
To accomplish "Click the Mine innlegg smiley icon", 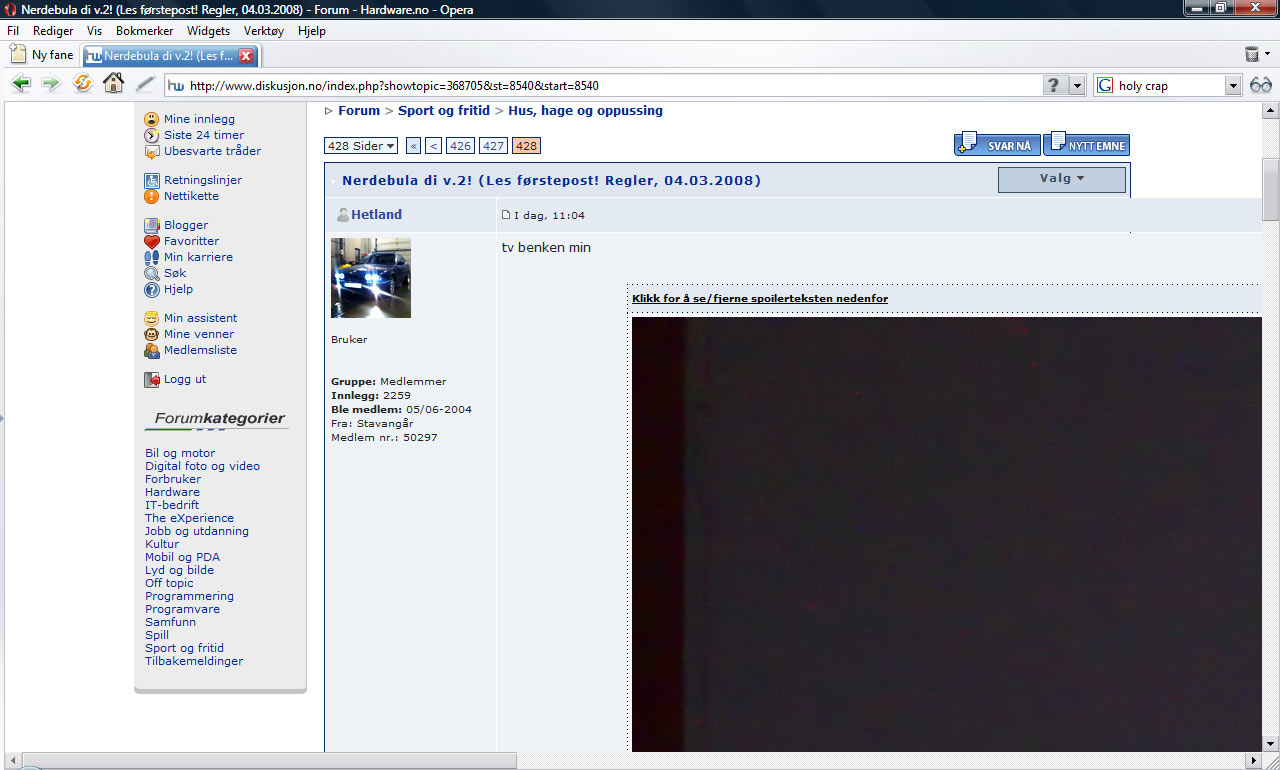I will [x=152, y=119].
